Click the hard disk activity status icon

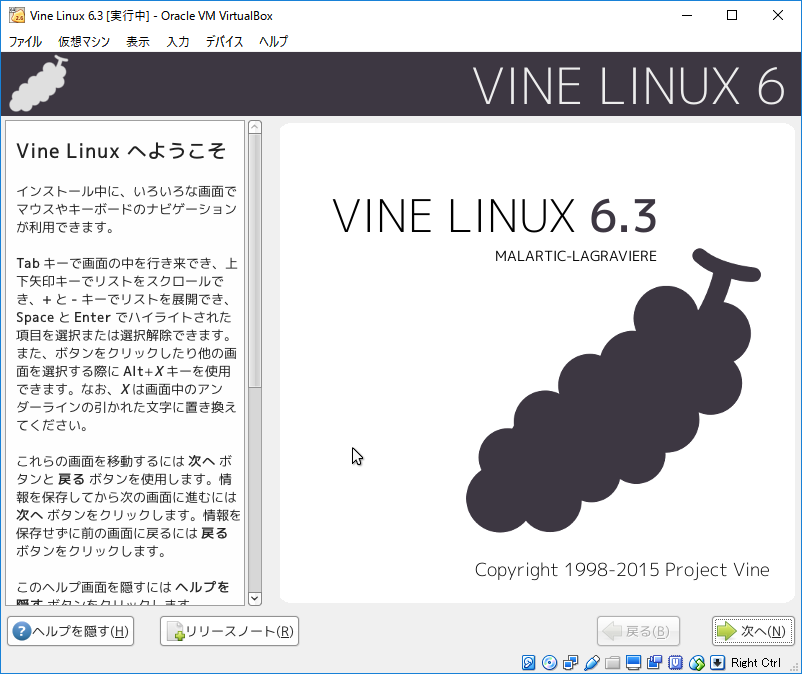[529, 663]
